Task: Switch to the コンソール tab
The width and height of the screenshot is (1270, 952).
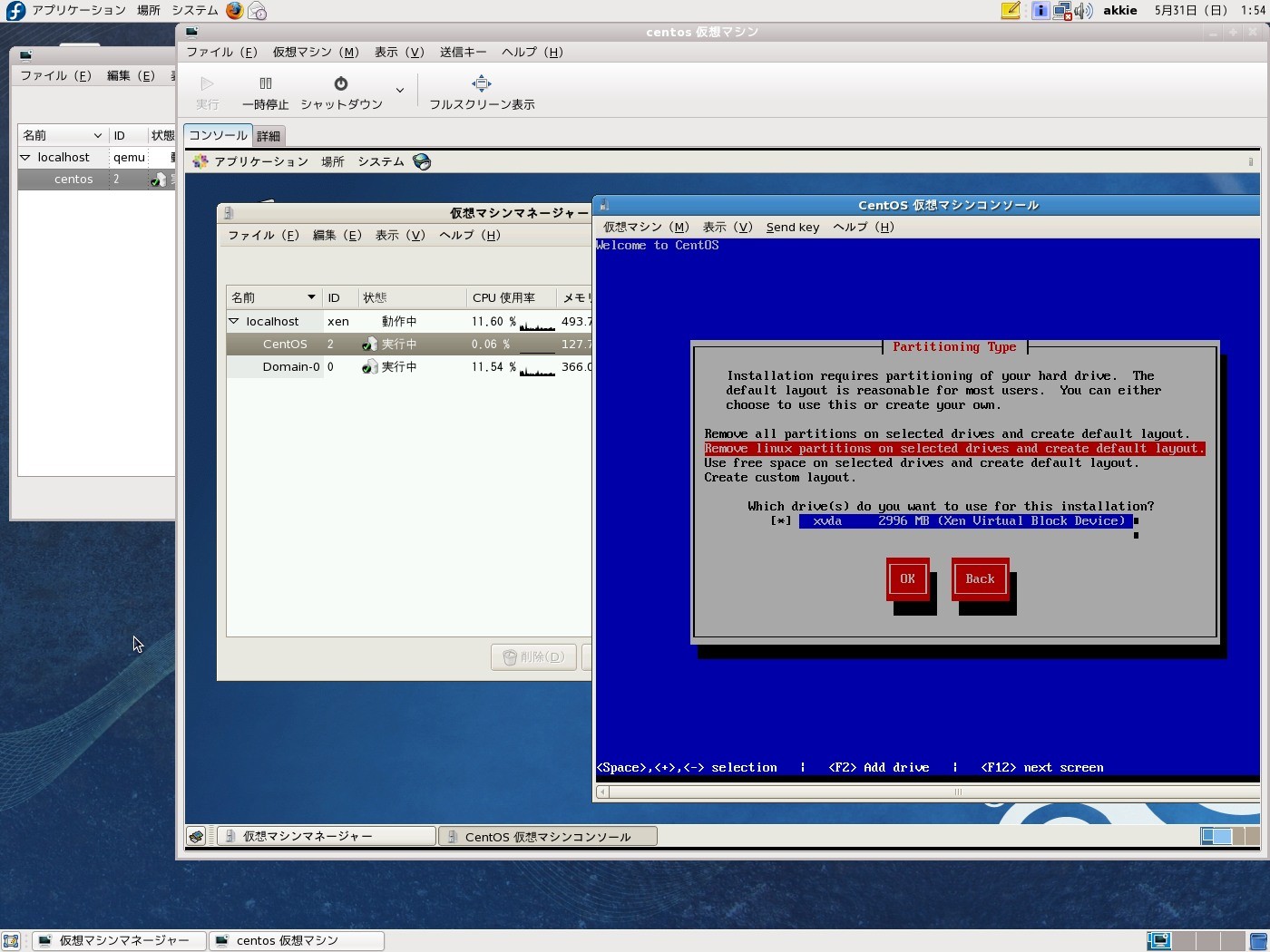Action: click(x=218, y=135)
